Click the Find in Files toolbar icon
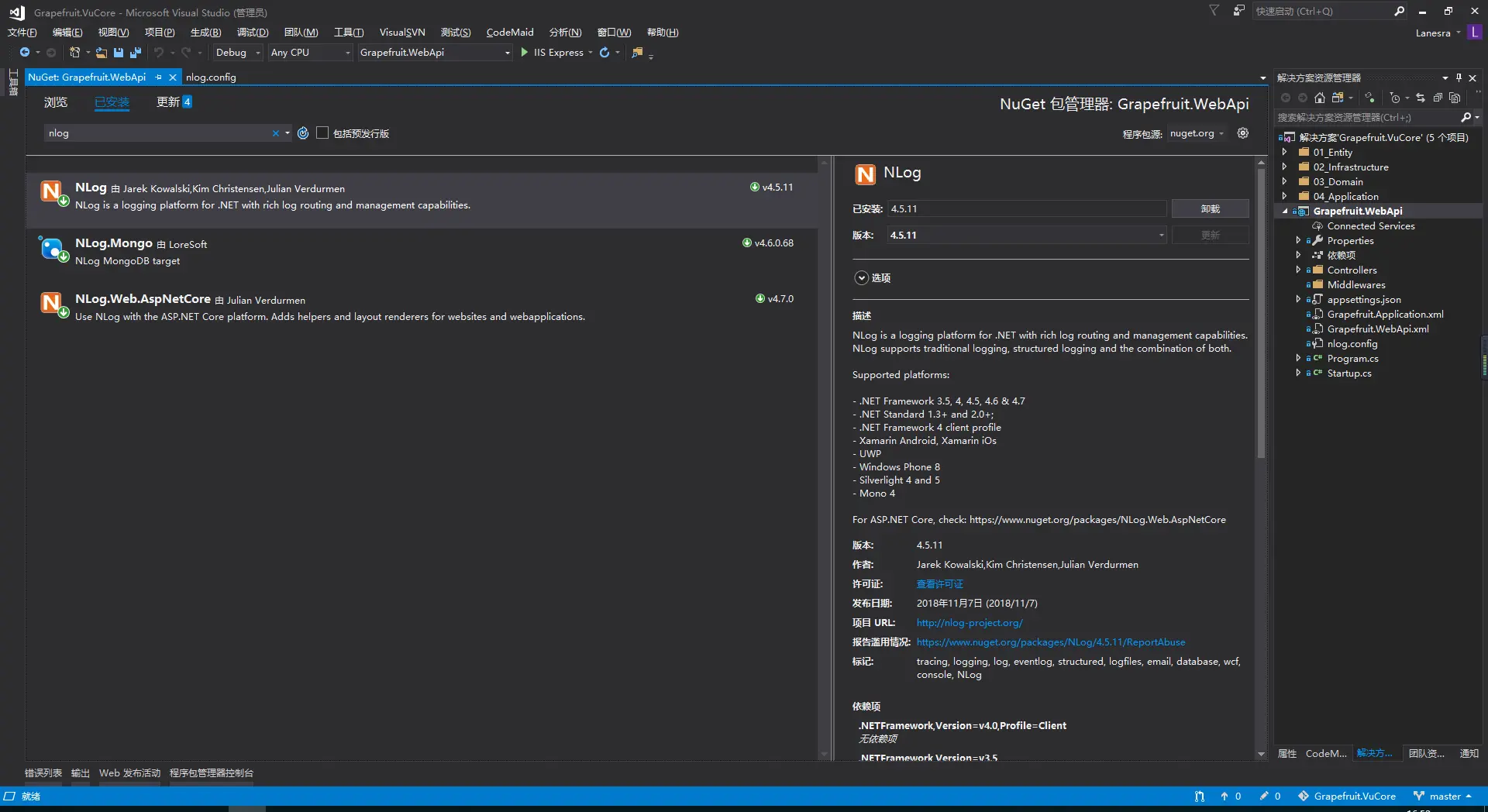 click(x=637, y=53)
